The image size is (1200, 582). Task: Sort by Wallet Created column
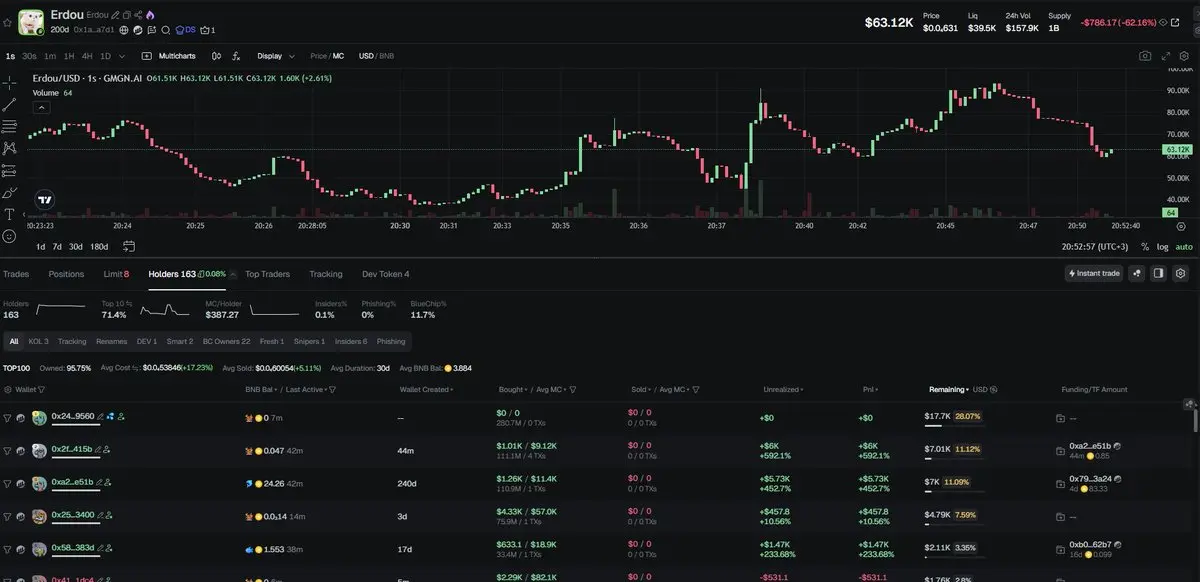tap(425, 390)
